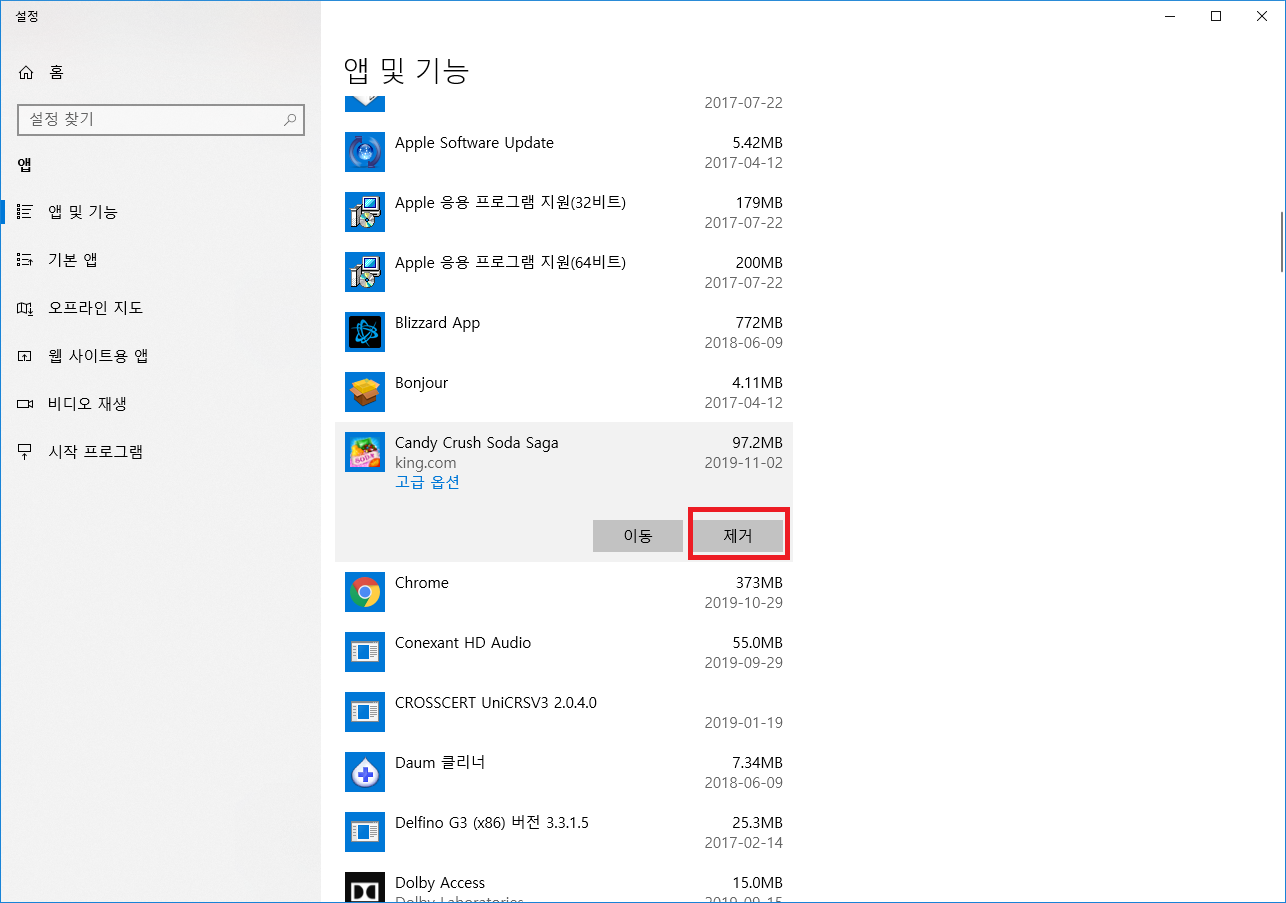
Task: Select the Chrome entry name
Action: [x=422, y=583]
